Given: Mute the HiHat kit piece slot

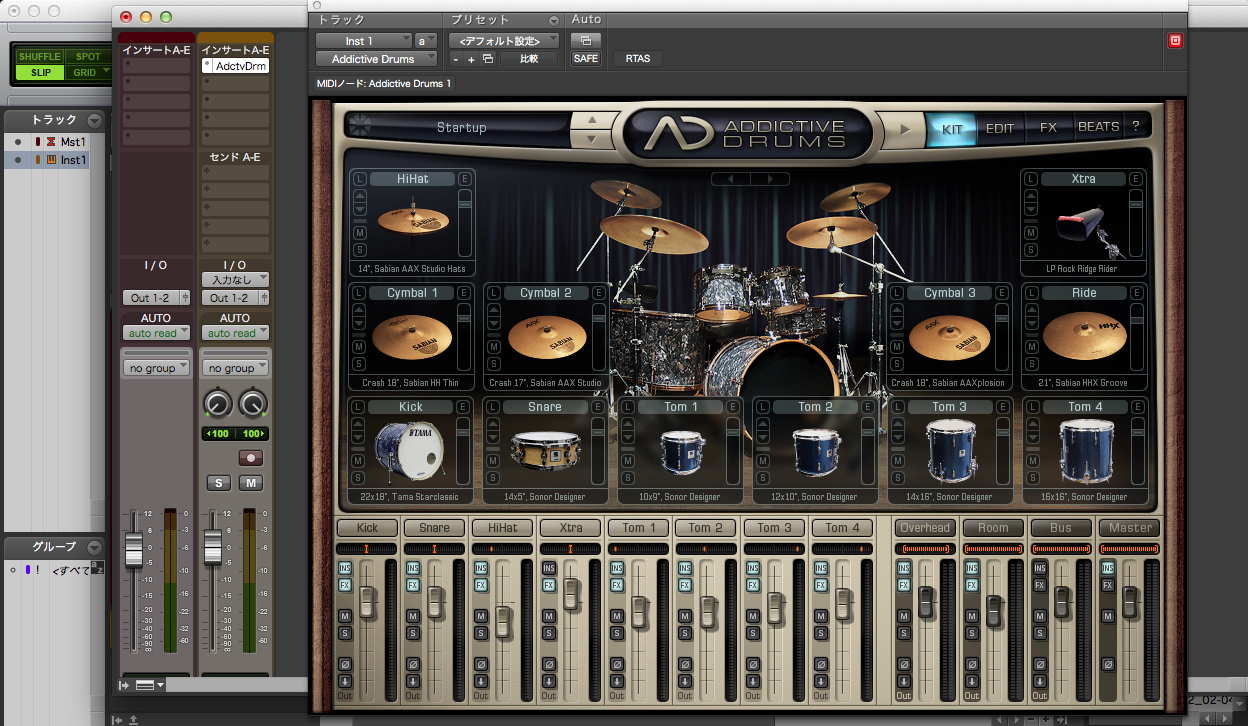Looking at the screenshot, I should (360, 233).
